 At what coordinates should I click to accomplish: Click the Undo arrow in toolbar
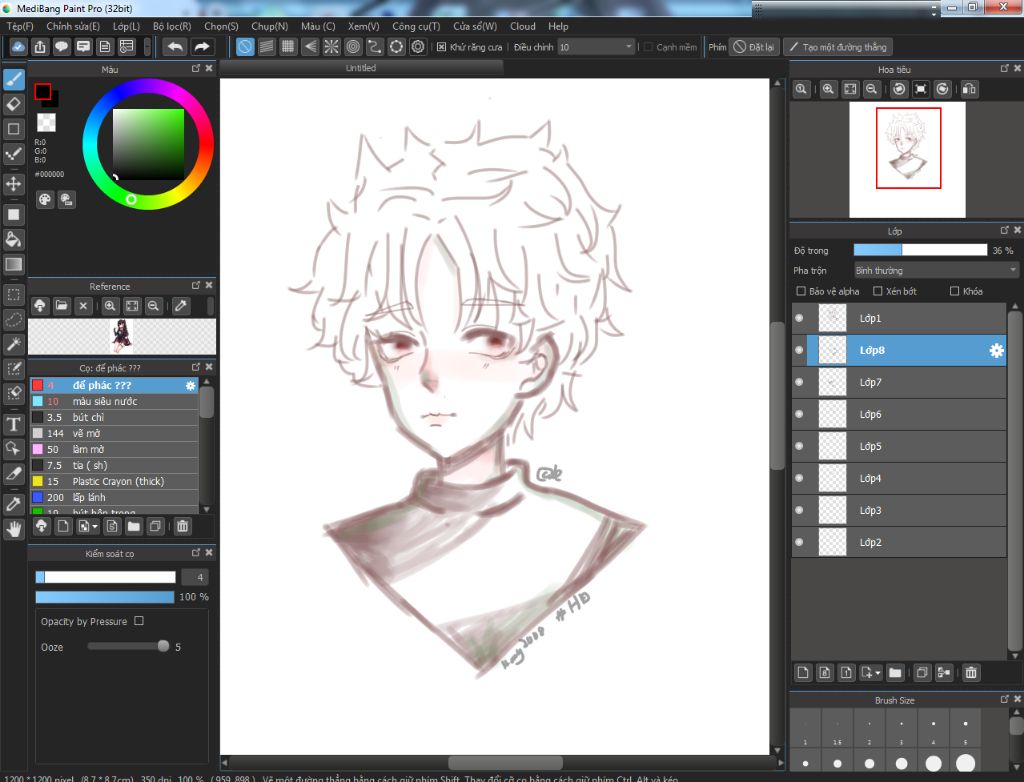(175, 47)
